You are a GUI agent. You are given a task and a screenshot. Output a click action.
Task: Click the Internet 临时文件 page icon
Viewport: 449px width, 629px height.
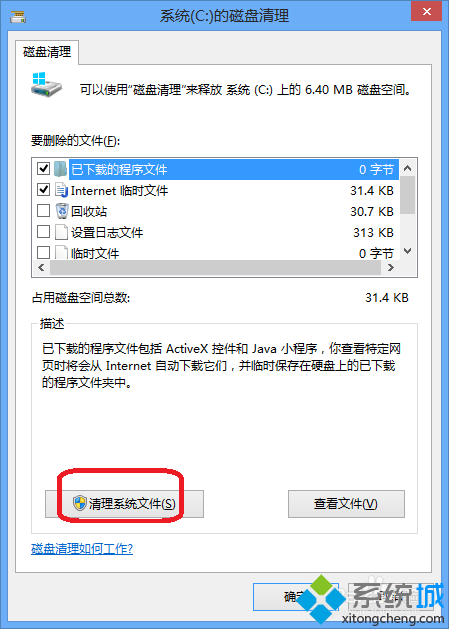(61, 190)
